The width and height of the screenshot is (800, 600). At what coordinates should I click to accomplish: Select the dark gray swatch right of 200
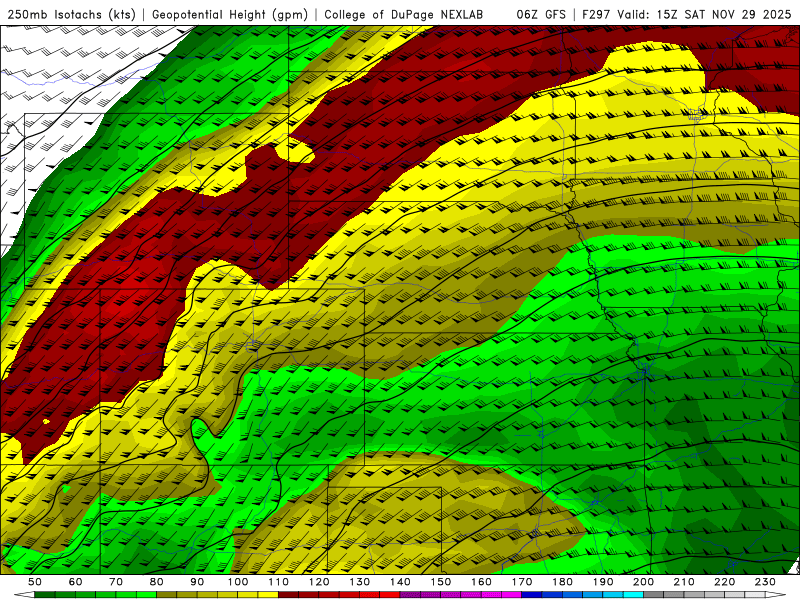click(x=654, y=595)
